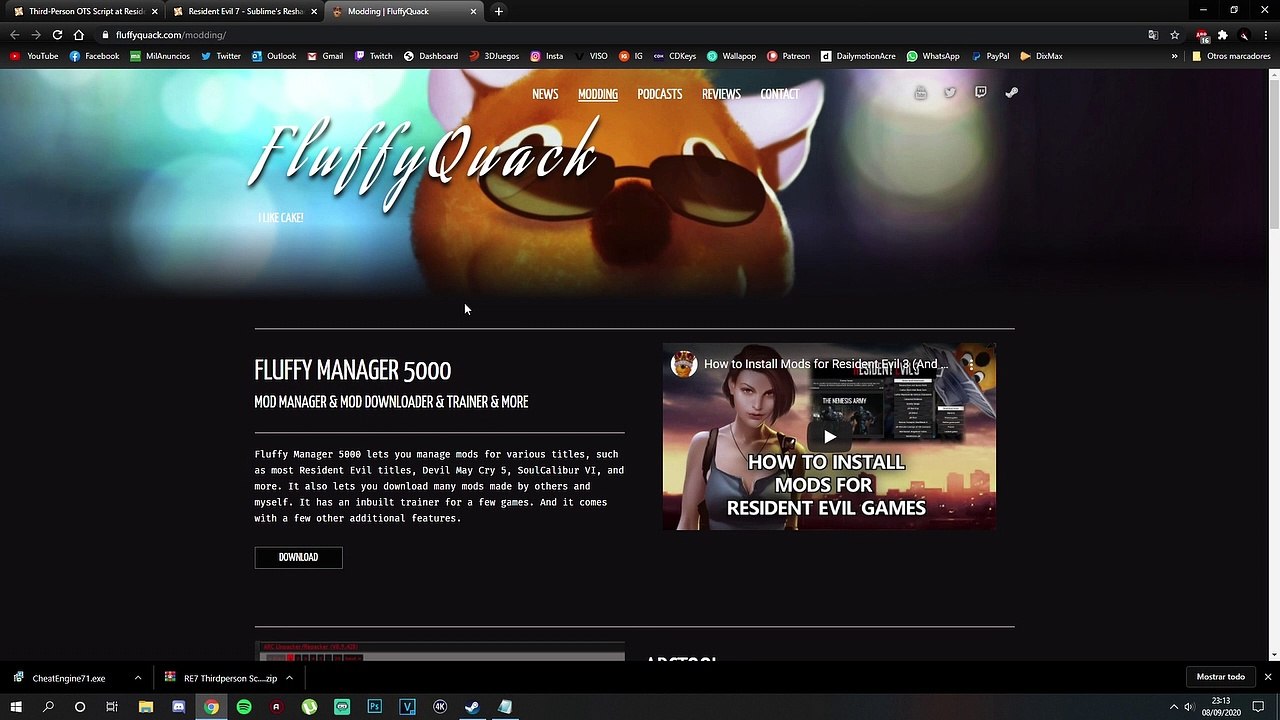Open File Explorer from the taskbar
Screen dimensions: 1280x720
pyautogui.click(x=146, y=707)
